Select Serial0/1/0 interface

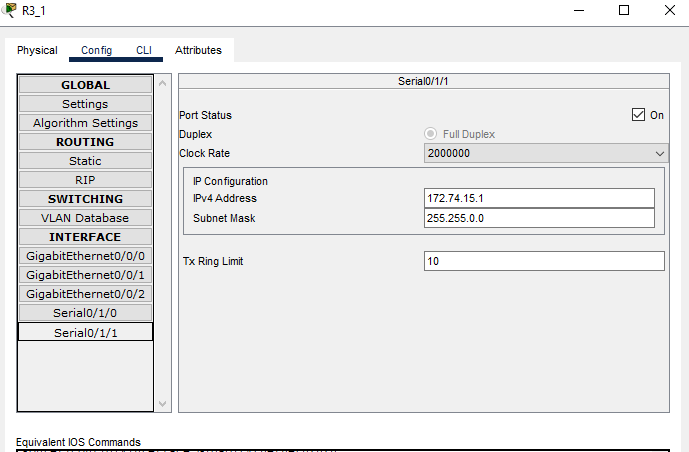[x=85, y=313]
